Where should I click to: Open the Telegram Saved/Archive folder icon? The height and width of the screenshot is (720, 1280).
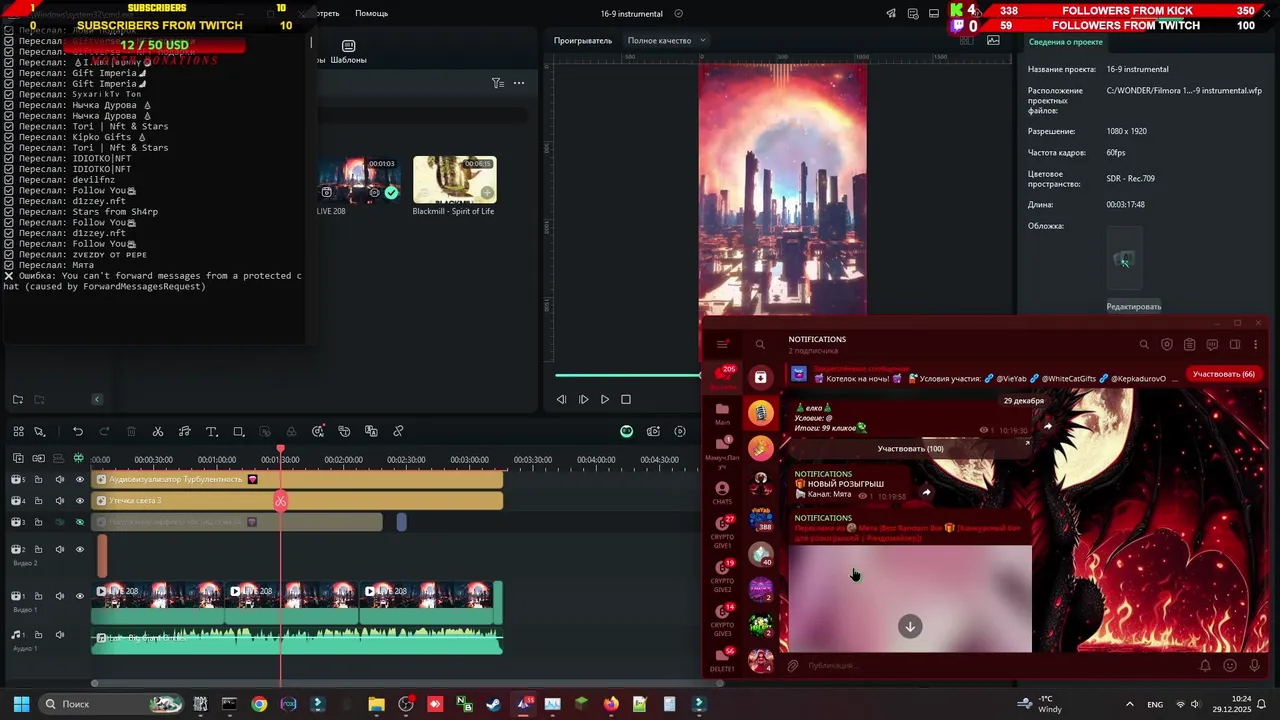click(x=761, y=377)
